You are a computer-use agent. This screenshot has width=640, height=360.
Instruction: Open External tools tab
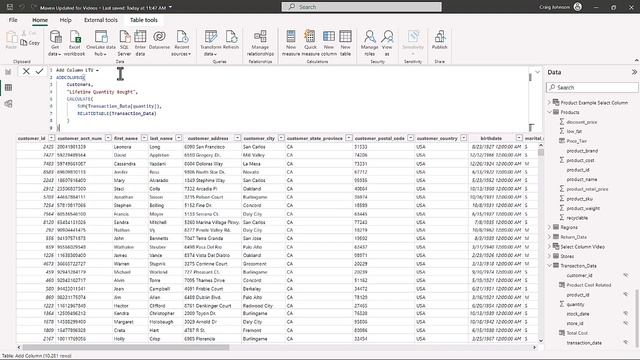[101, 20]
